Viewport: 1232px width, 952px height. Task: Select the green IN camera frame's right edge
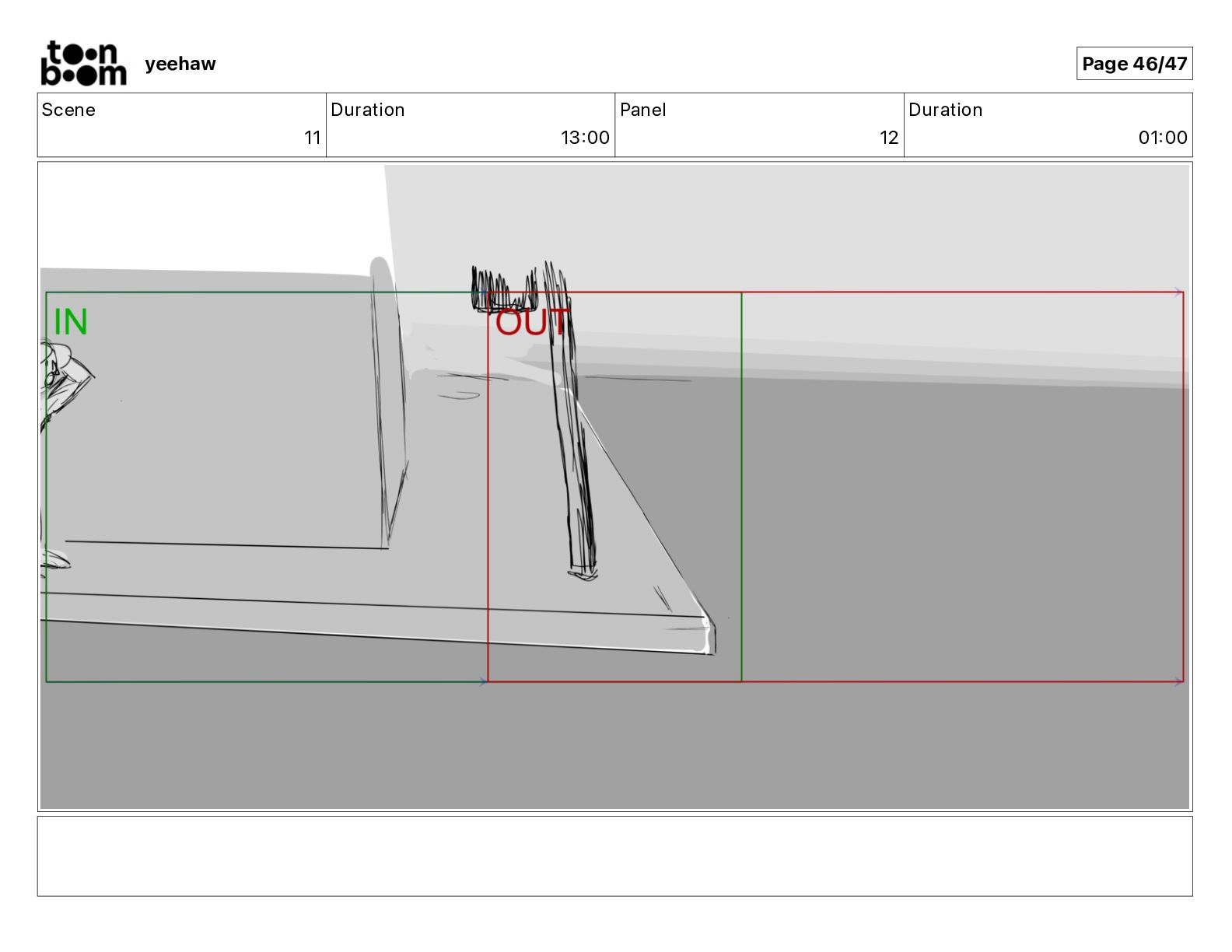[x=741, y=487]
